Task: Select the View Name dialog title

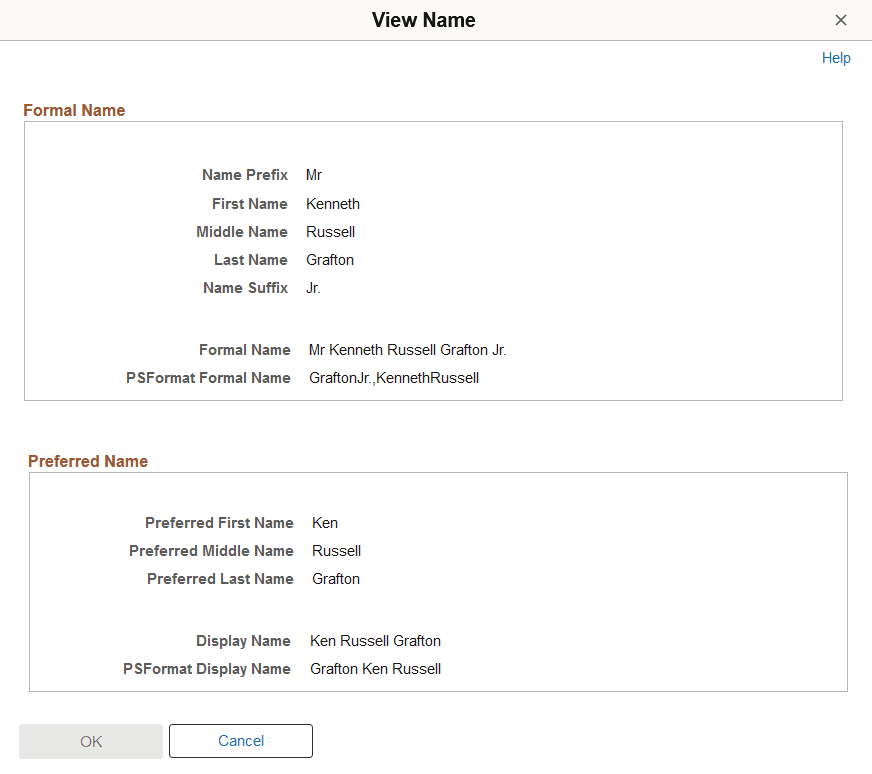Action: [423, 20]
